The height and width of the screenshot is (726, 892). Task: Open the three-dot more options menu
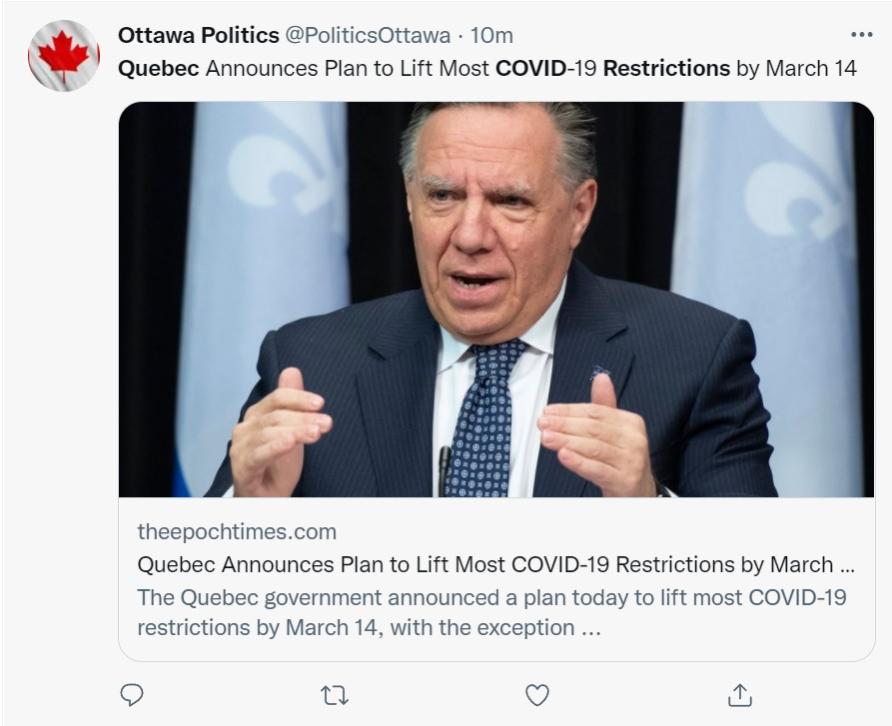[861, 35]
